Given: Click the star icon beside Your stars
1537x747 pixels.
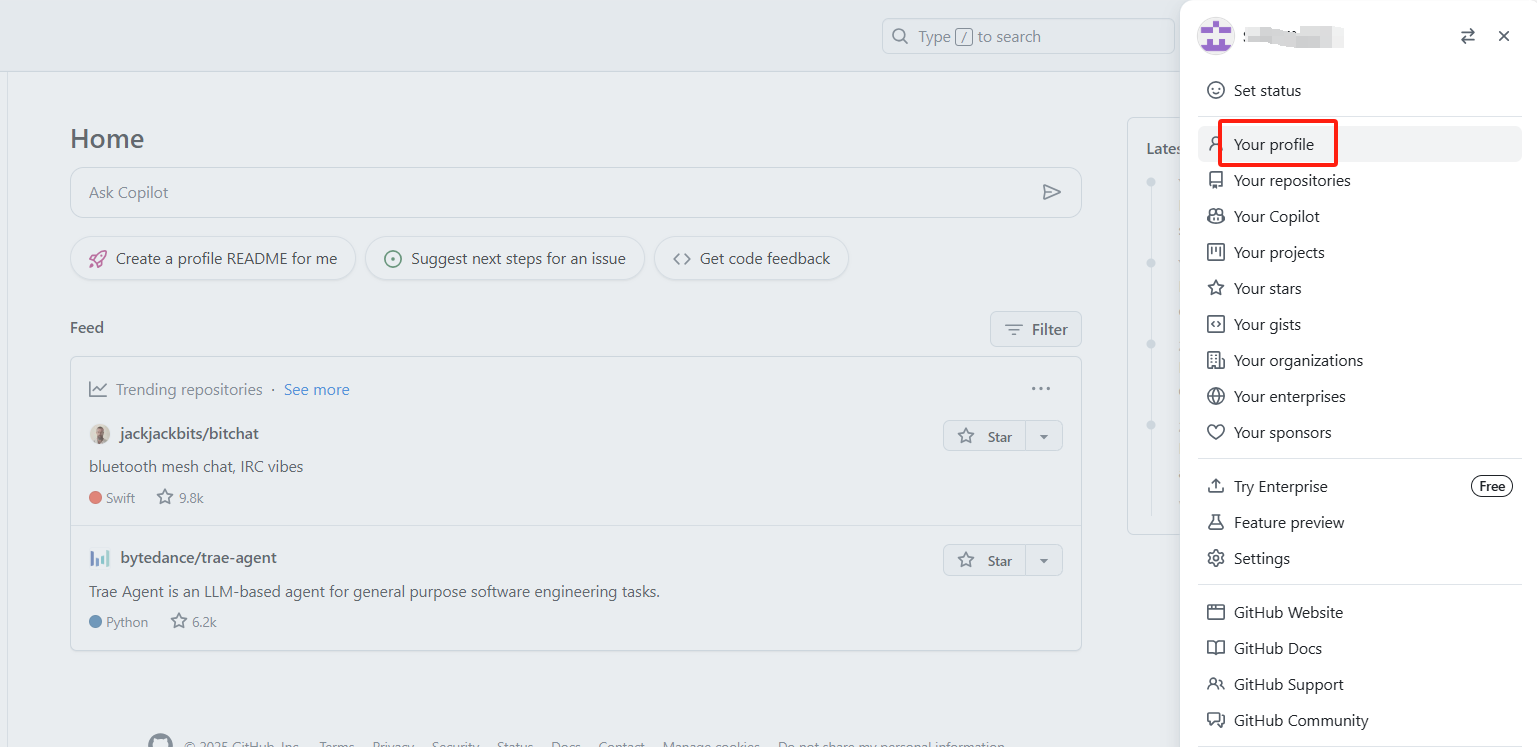Looking at the screenshot, I should tap(1216, 288).
